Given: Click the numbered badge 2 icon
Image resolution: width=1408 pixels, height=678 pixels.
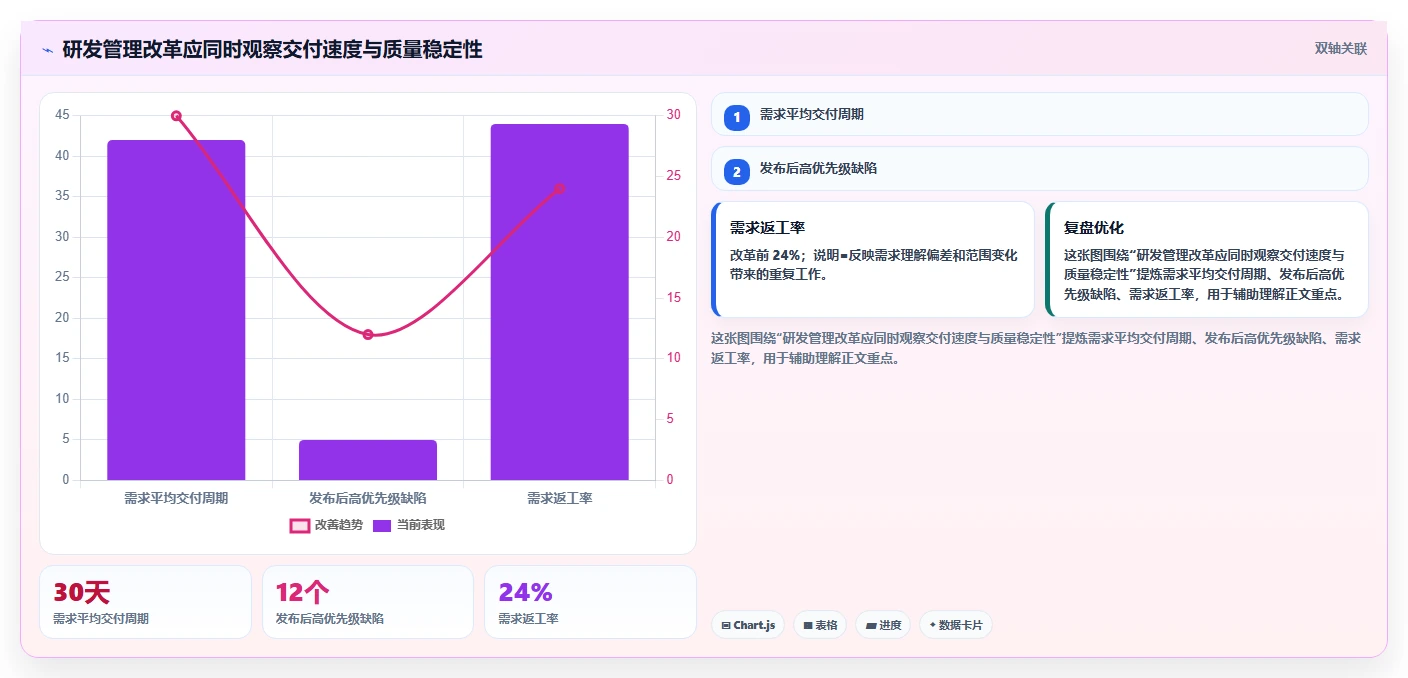Looking at the screenshot, I should click(x=737, y=172).
